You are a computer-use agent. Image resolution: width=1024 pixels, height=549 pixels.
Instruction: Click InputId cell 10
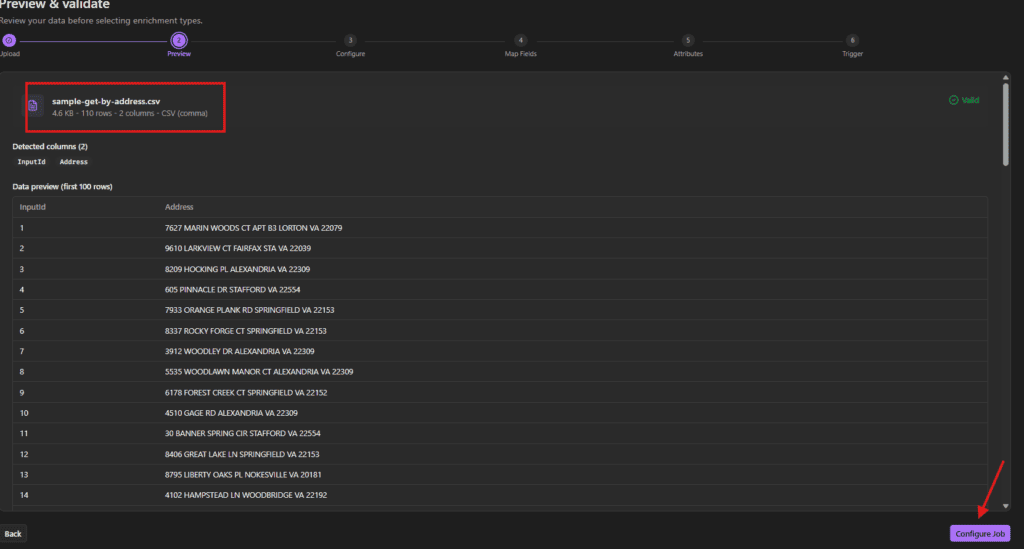pyautogui.click(x=24, y=413)
